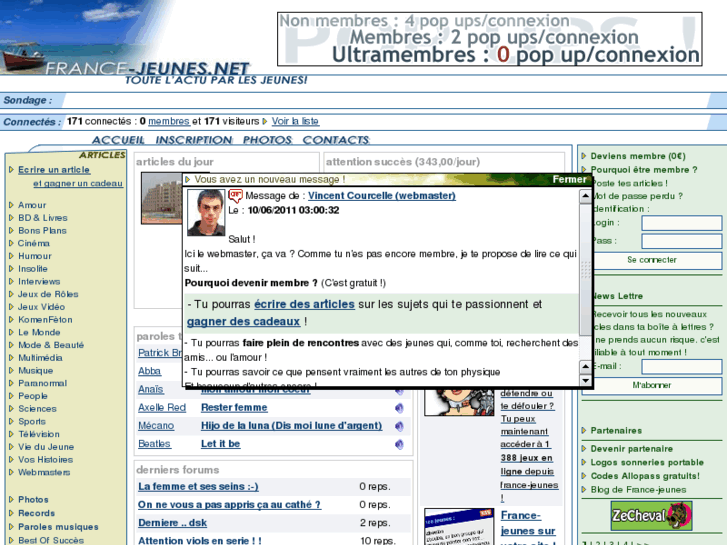Click the popup scrollbar lower up arrow
Screen dimensions: 727x545
pyautogui.click(x=586, y=367)
